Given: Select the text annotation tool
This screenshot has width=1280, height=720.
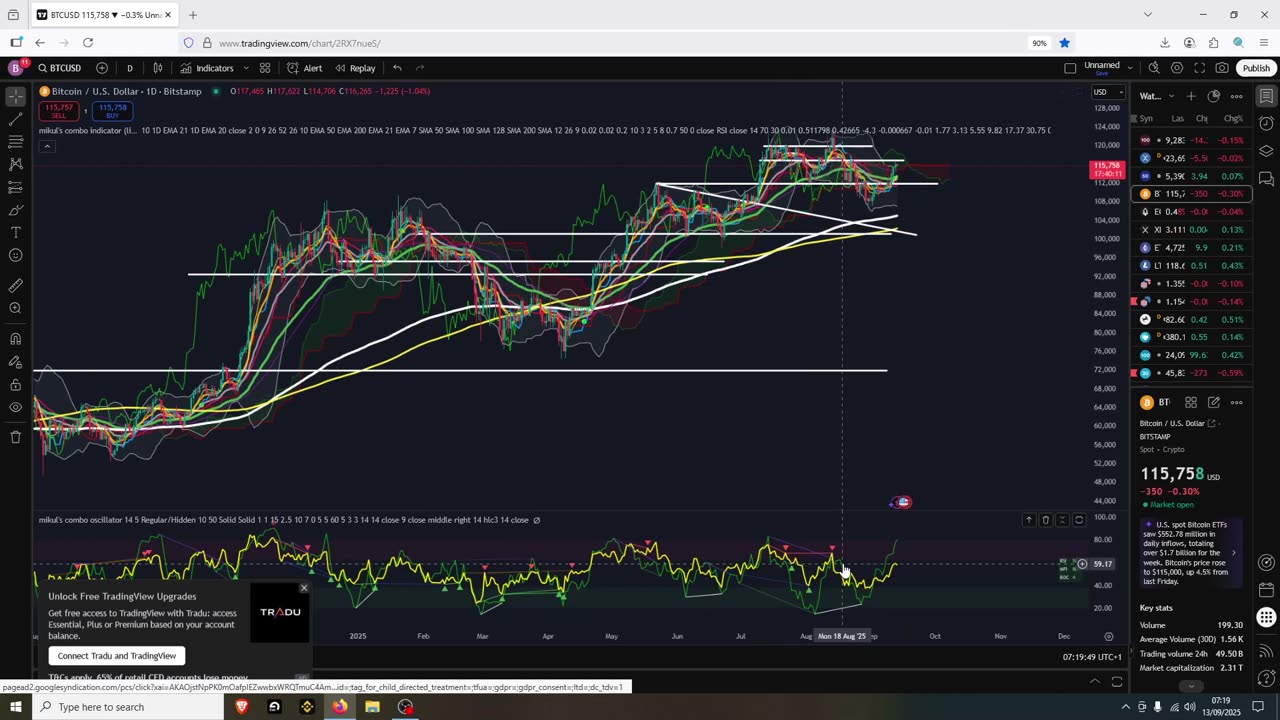Looking at the screenshot, I should [x=16, y=233].
